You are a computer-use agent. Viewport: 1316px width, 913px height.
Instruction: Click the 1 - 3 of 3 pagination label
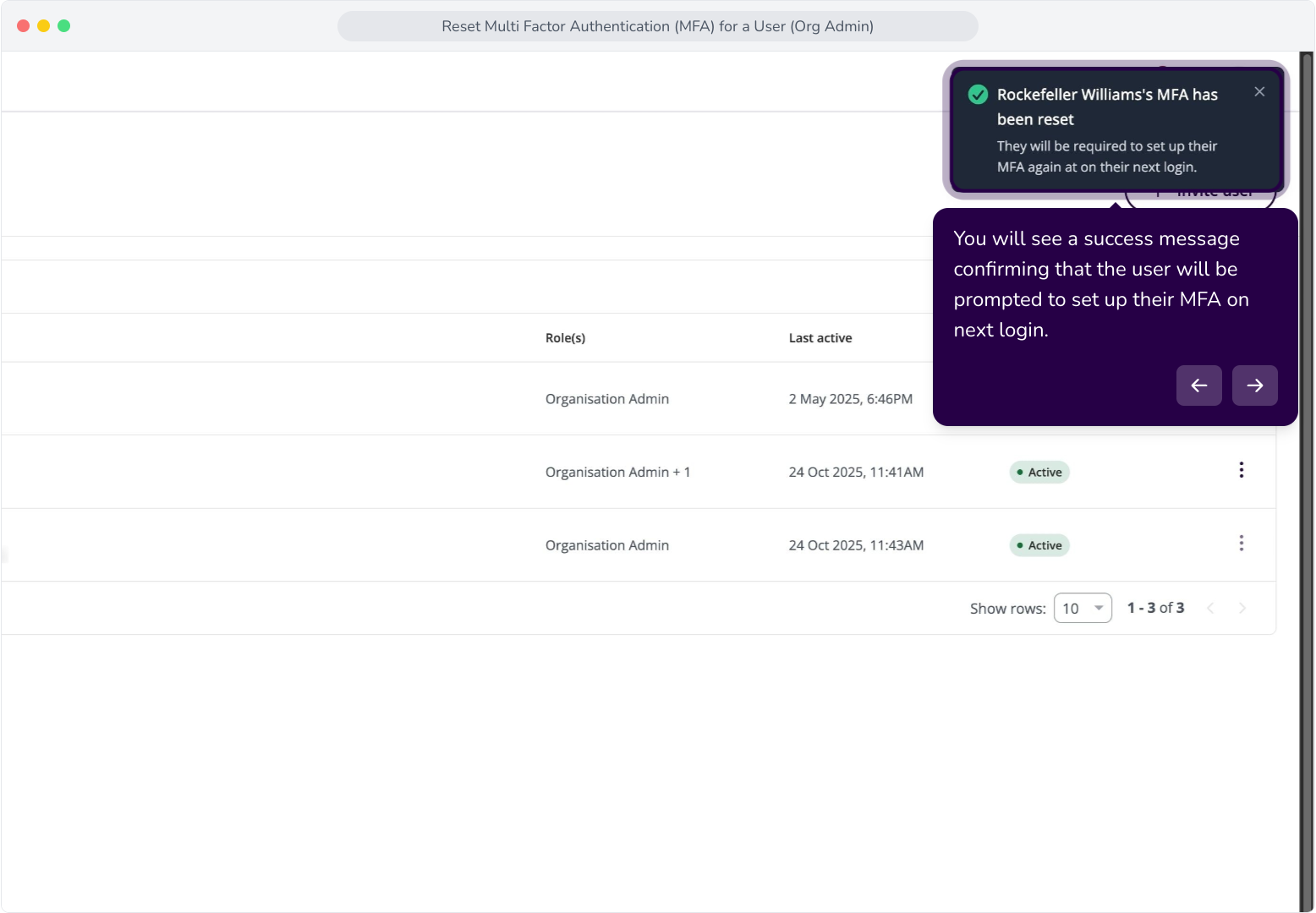coord(1155,608)
